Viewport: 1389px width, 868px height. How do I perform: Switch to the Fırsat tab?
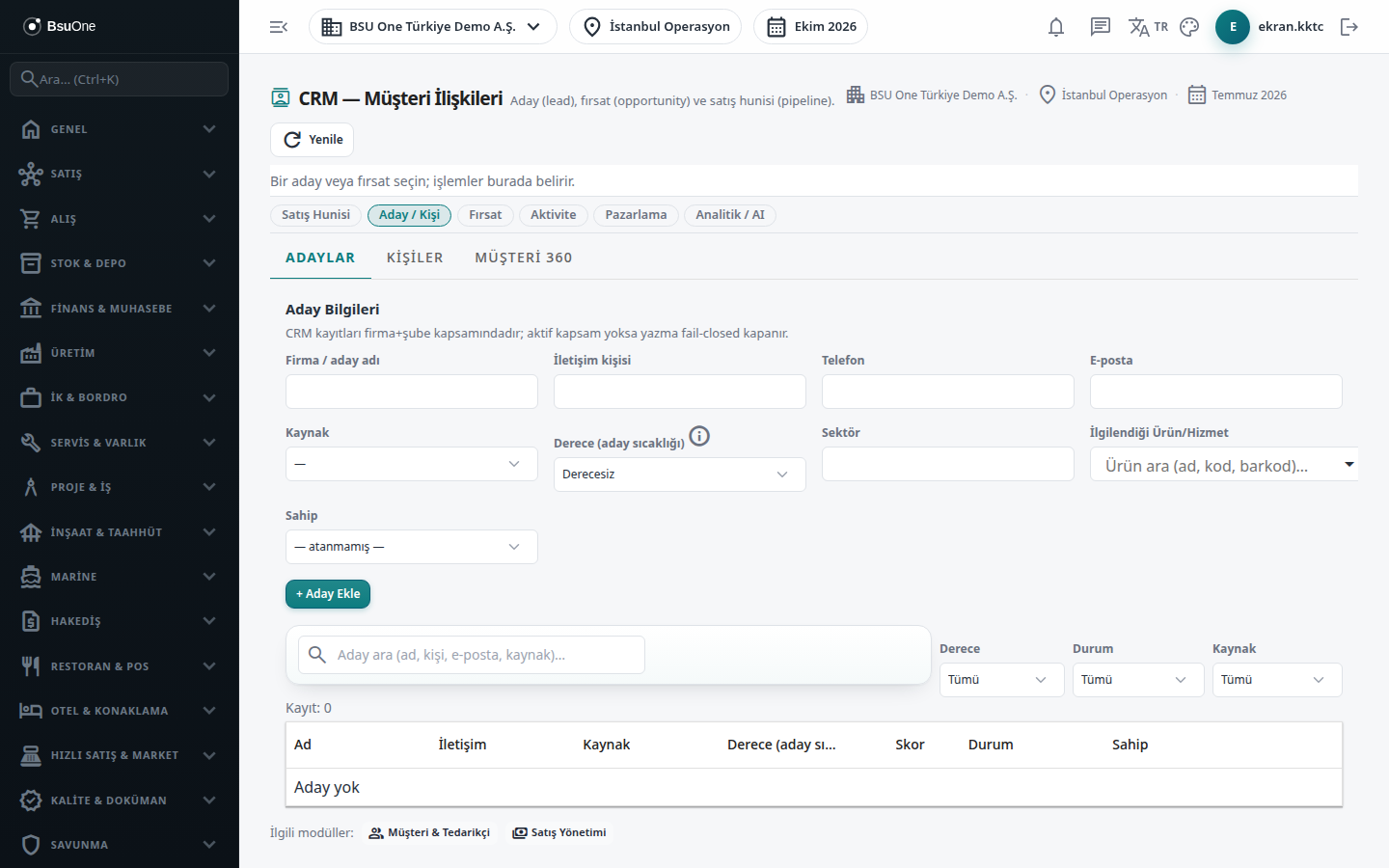485,215
